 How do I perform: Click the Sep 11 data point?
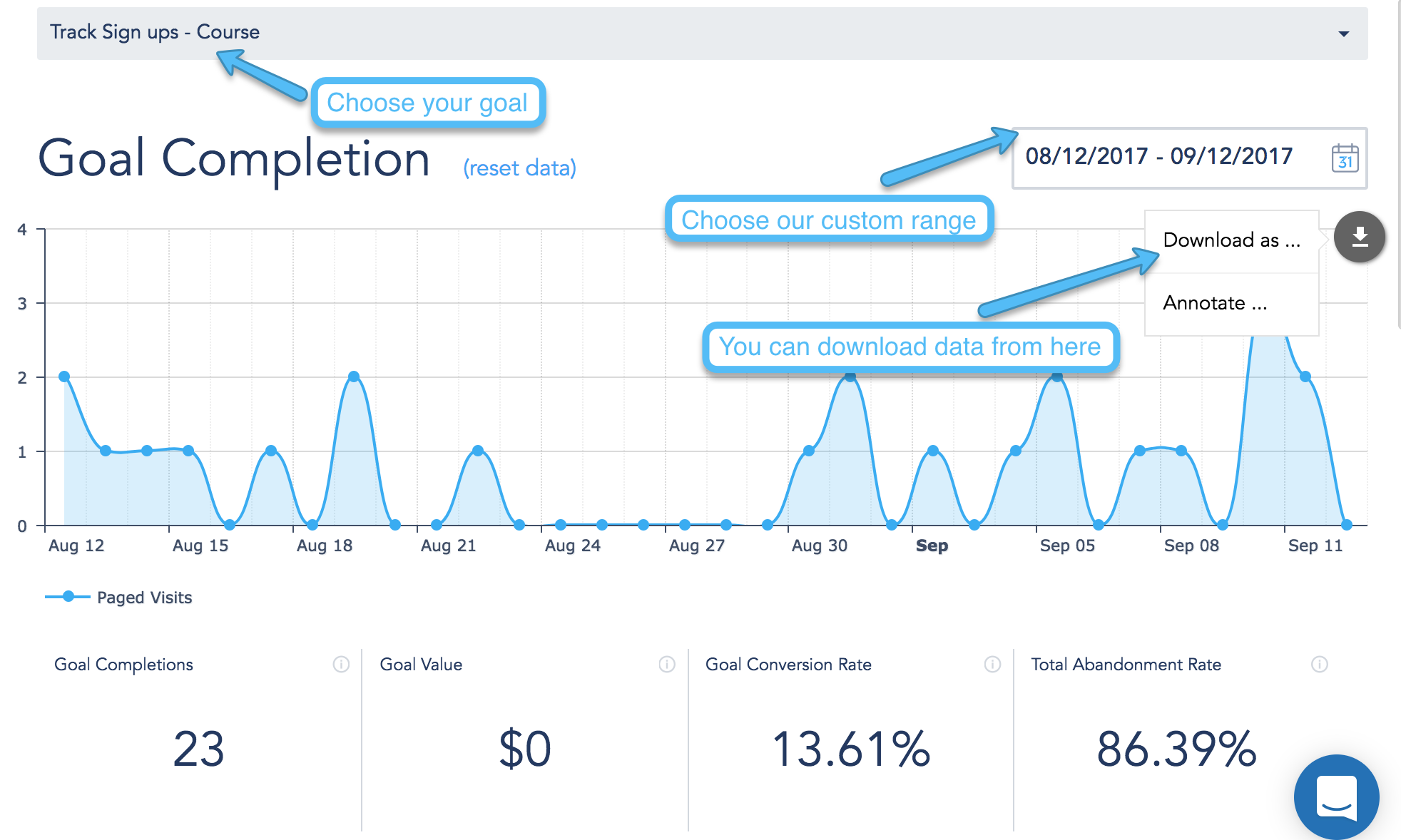[x=1305, y=377]
